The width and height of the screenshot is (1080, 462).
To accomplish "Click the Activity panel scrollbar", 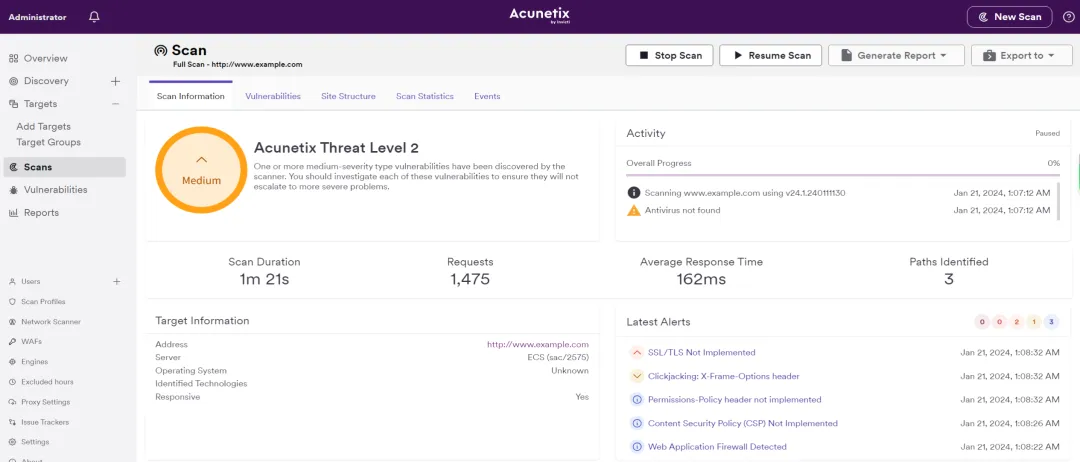I will click(x=1059, y=201).
